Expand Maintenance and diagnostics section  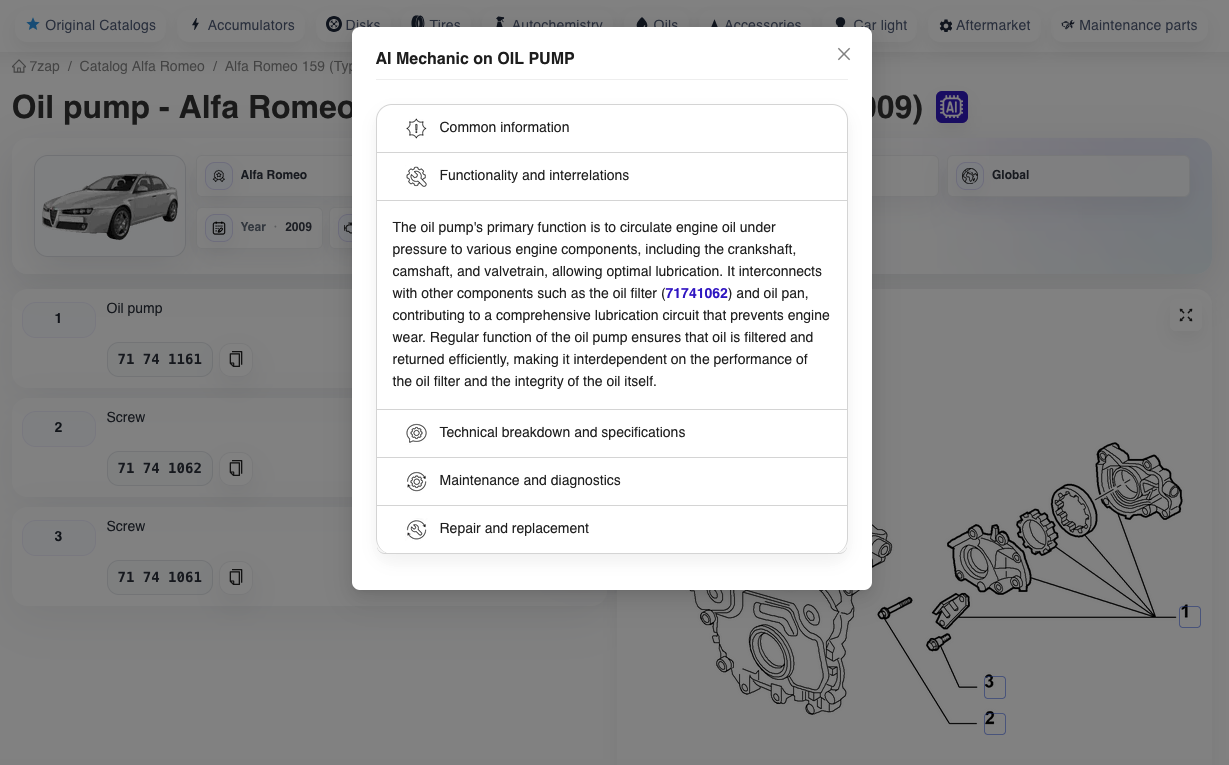(x=612, y=481)
